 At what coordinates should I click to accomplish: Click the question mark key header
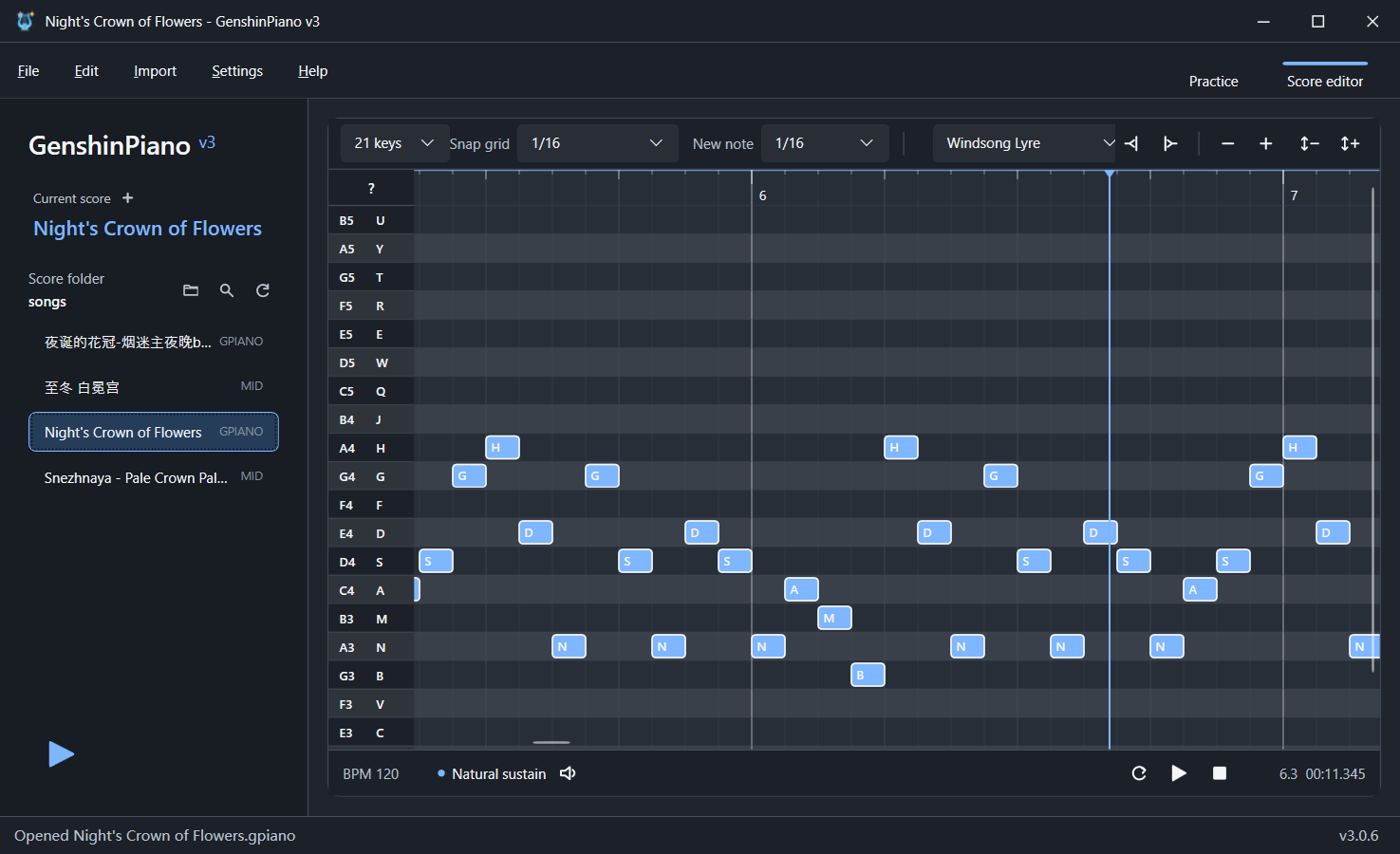click(371, 188)
